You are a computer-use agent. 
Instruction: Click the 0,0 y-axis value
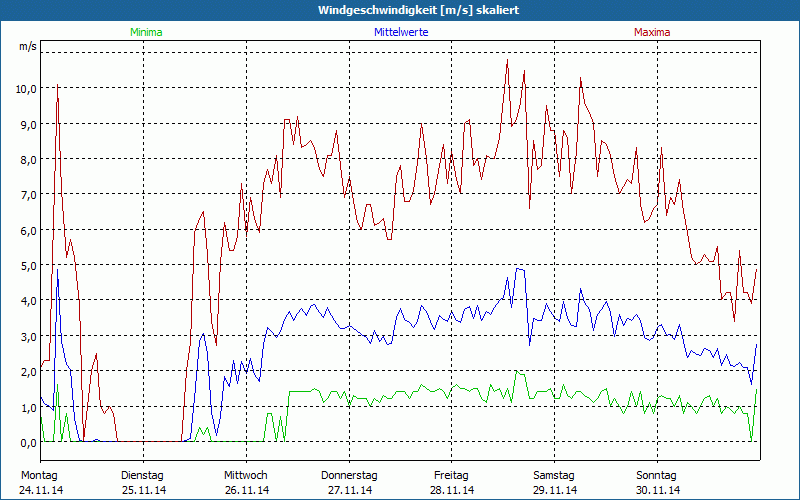pos(29,443)
